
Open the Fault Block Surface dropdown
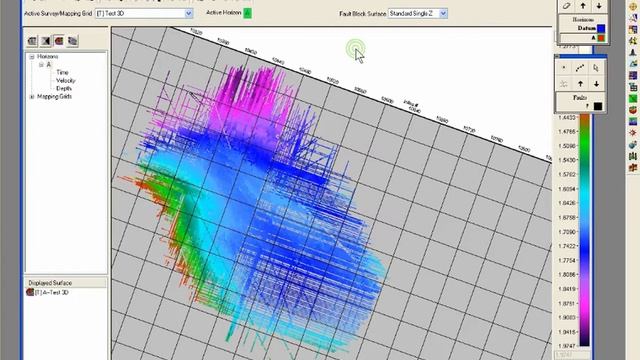[x=443, y=13]
